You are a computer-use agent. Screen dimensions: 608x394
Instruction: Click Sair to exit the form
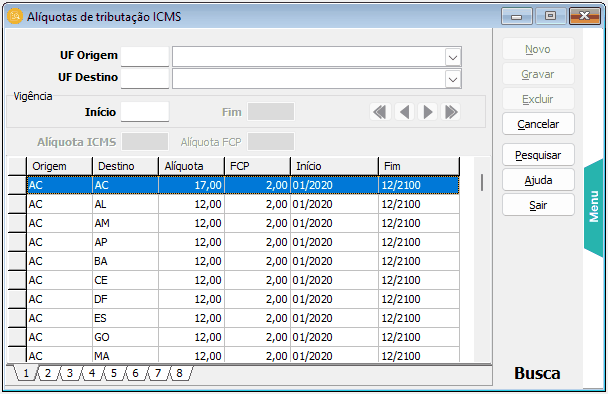pyautogui.click(x=538, y=205)
